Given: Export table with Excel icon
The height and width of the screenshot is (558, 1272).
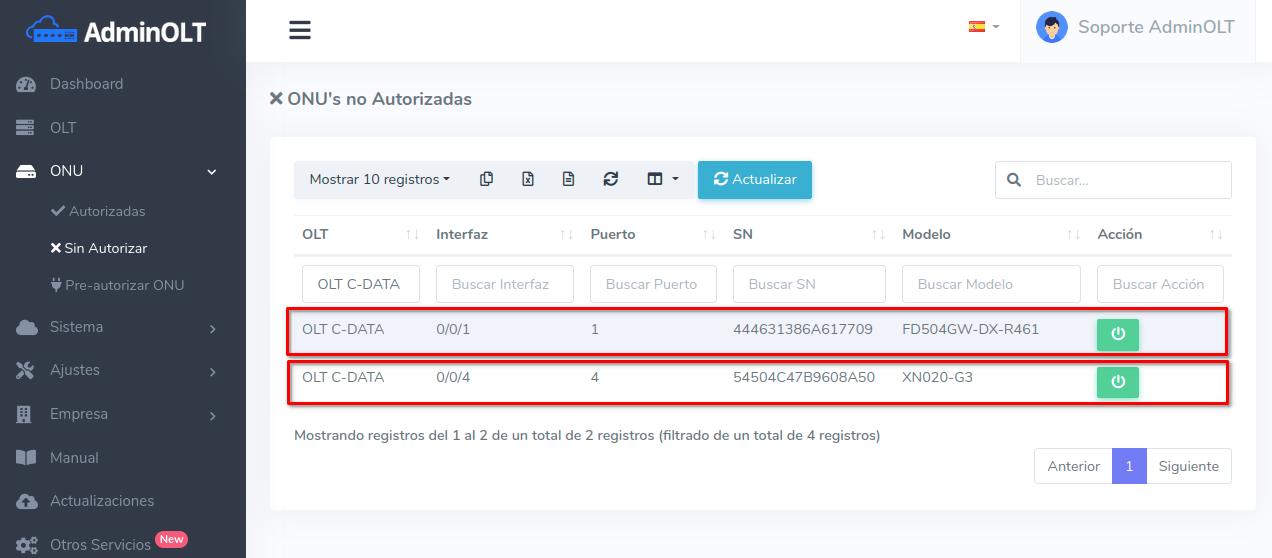Looking at the screenshot, I should pyautogui.click(x=528, y=179).
